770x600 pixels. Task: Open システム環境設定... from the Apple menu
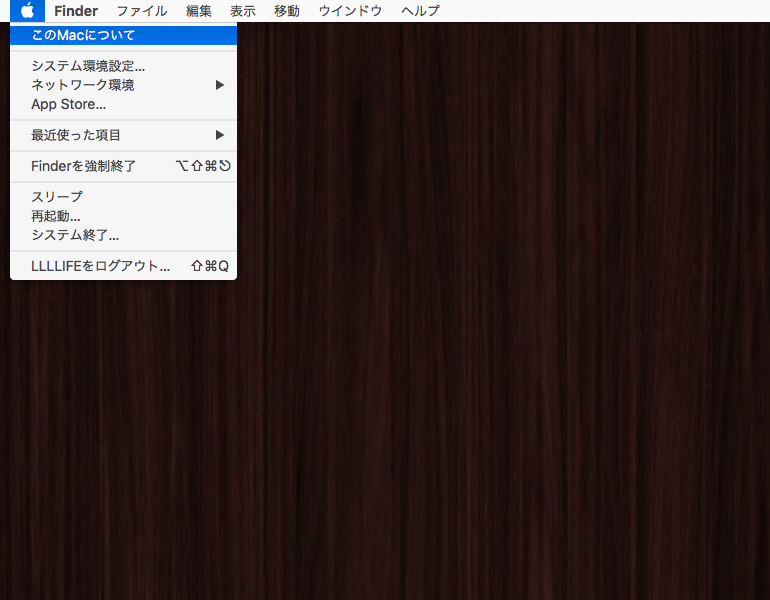coord(88,66)
